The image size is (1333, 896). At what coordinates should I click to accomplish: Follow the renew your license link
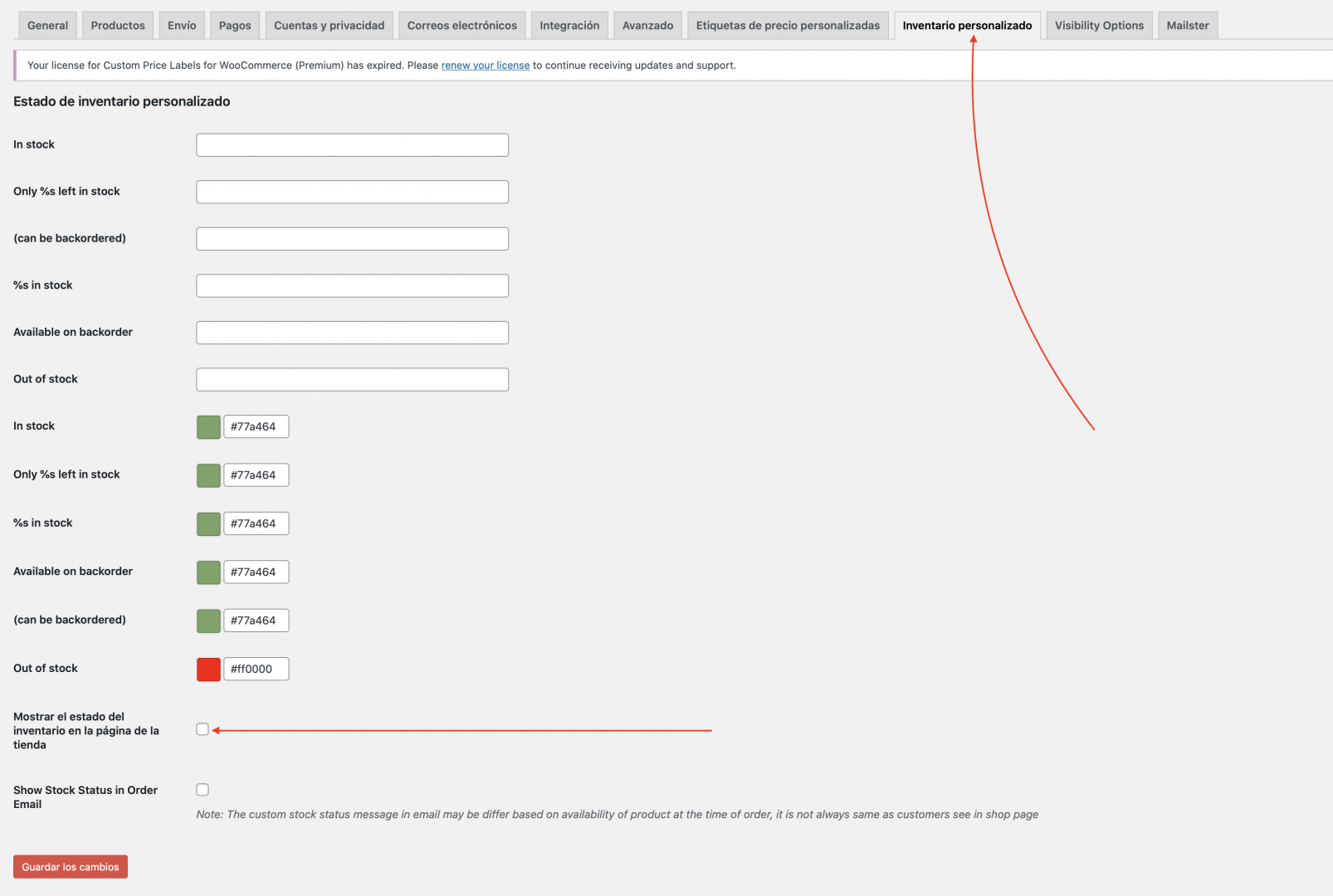point(486,66)
